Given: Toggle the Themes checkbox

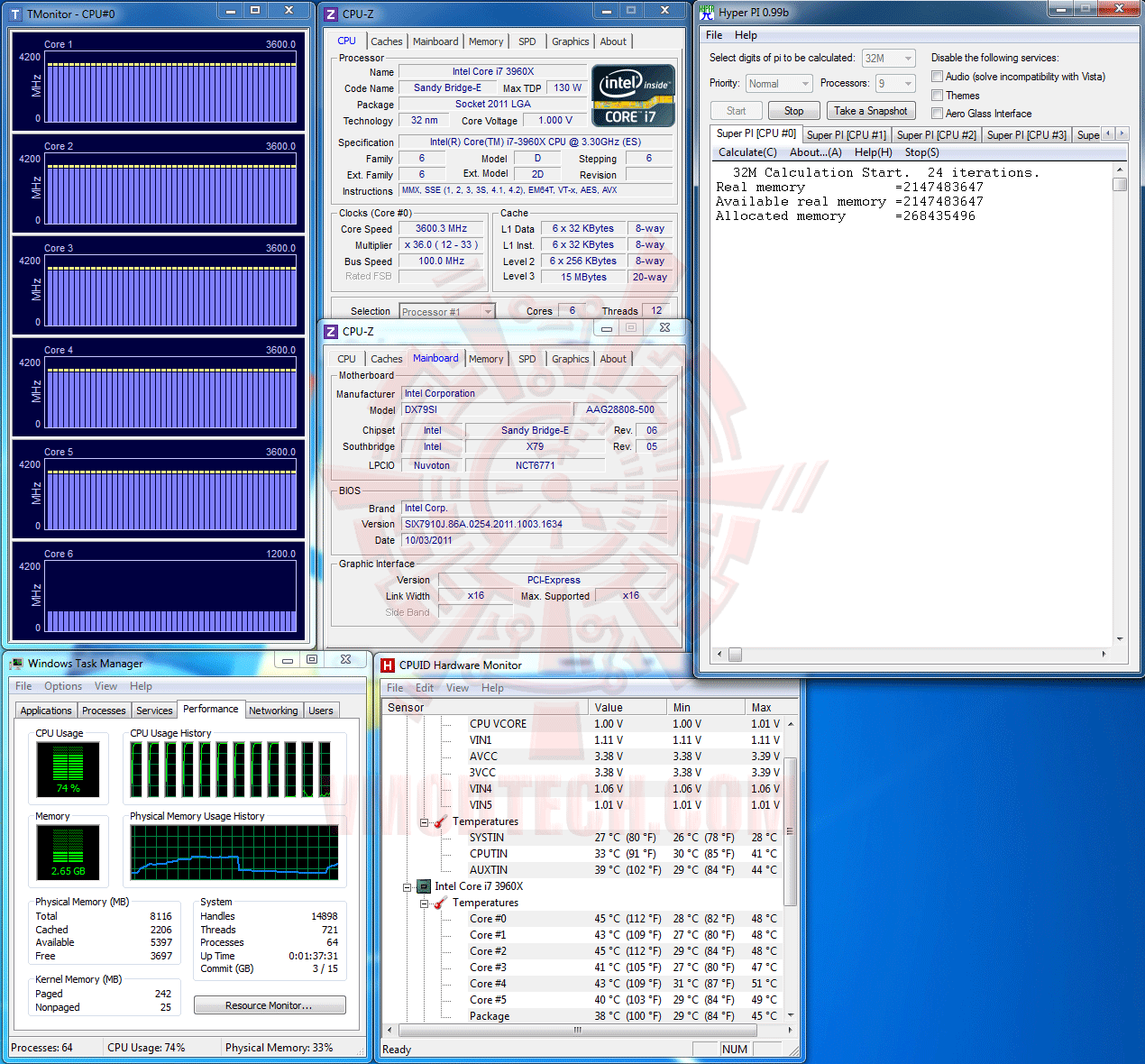Looking at the screenshot, I should pyautogui.click(x=938, y=95).
